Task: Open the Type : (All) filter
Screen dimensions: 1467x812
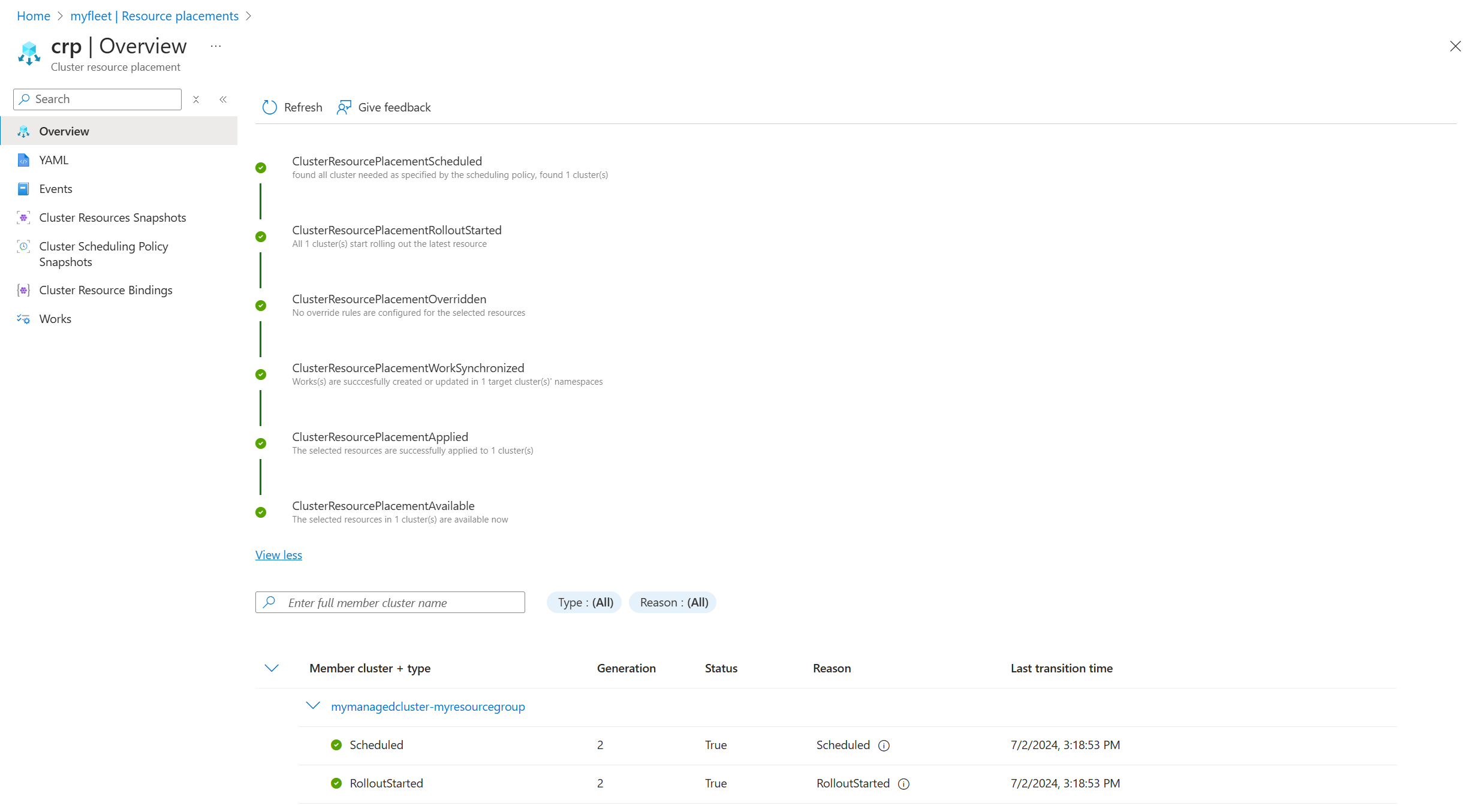Action: (585, 602)
